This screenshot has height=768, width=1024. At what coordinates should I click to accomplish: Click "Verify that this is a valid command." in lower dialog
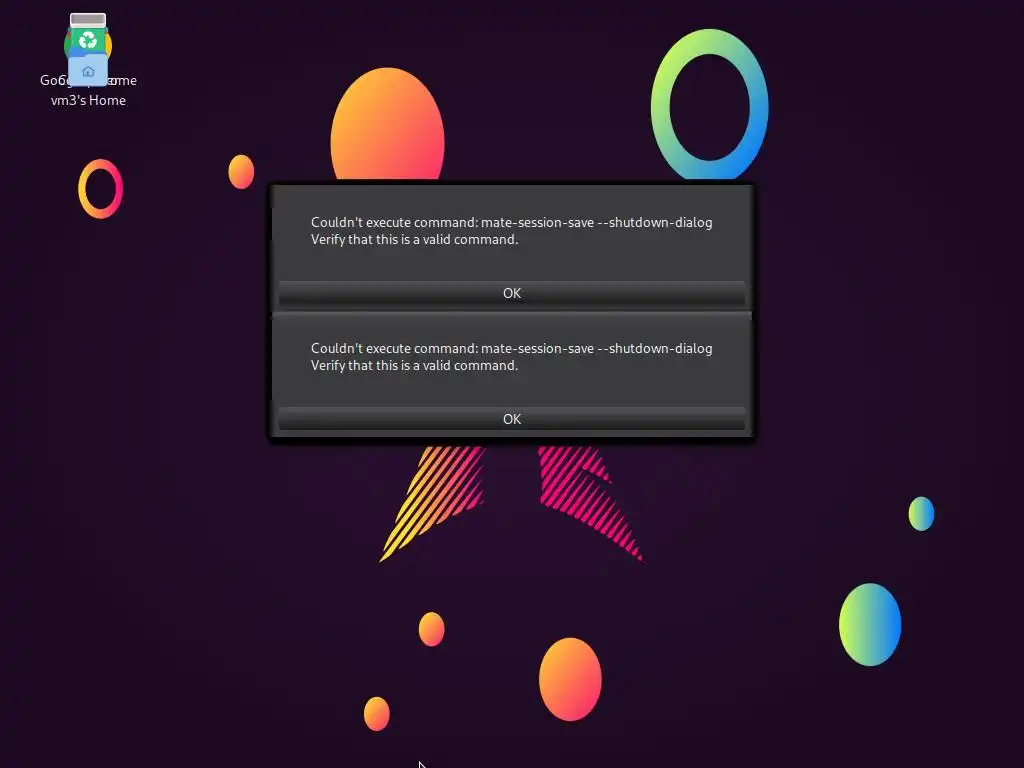pos(414,366)
